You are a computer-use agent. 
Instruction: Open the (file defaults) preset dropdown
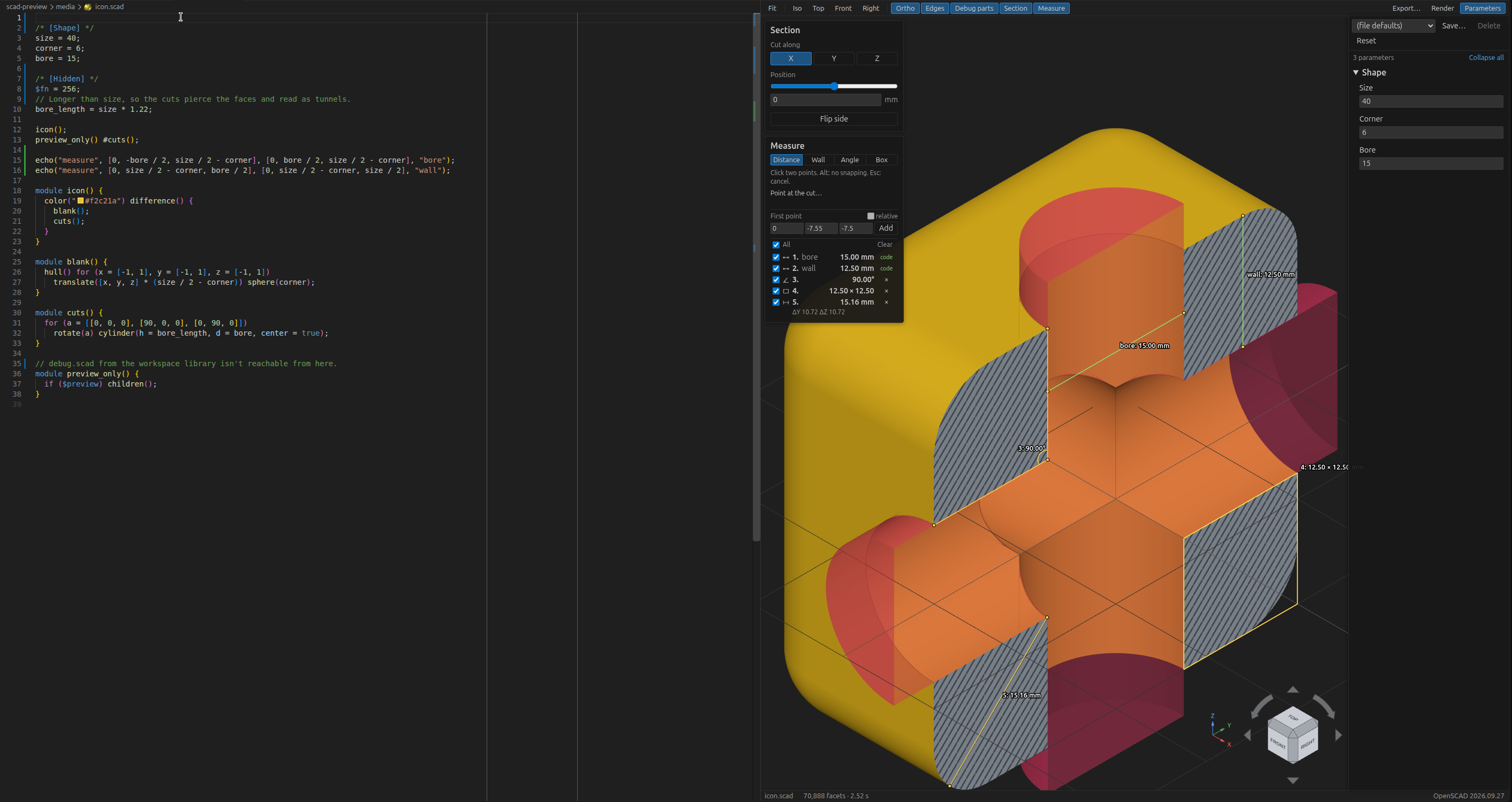(1394, 26)
